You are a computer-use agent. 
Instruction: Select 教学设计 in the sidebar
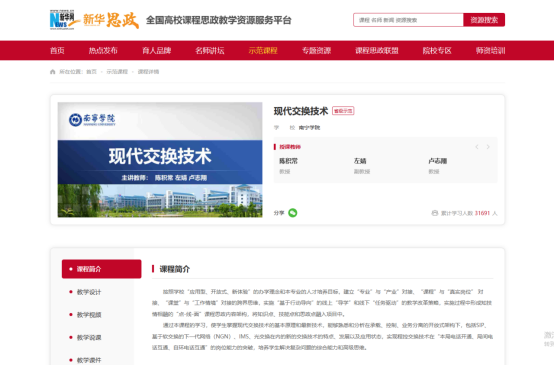[89, 292]
